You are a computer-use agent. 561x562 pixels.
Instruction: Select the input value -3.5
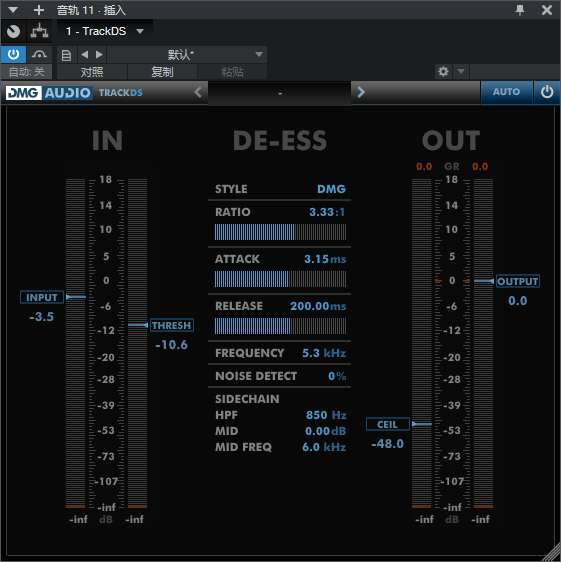click(42, 317)
